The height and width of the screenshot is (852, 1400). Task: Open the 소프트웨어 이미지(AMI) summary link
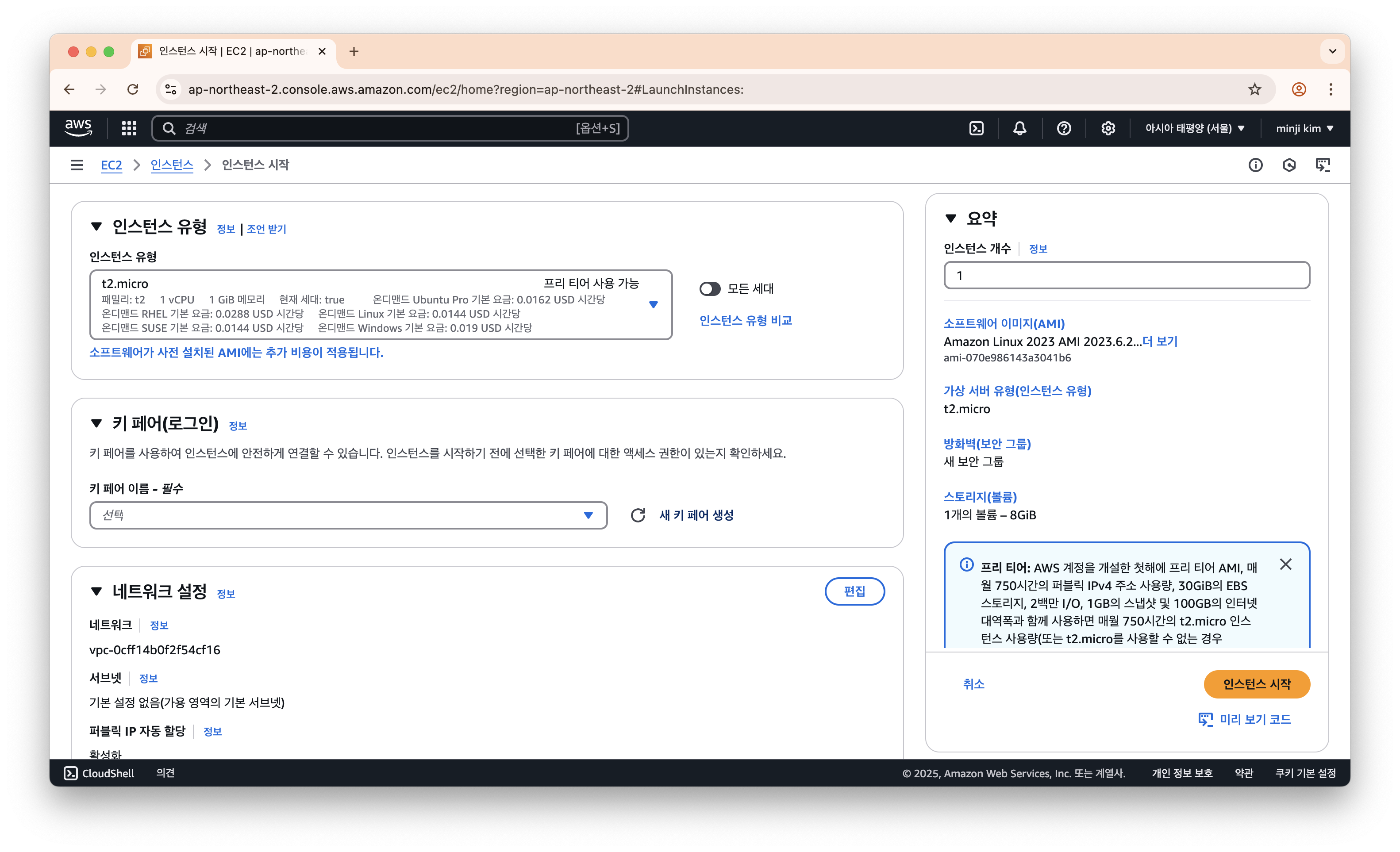click(1004, 323)
